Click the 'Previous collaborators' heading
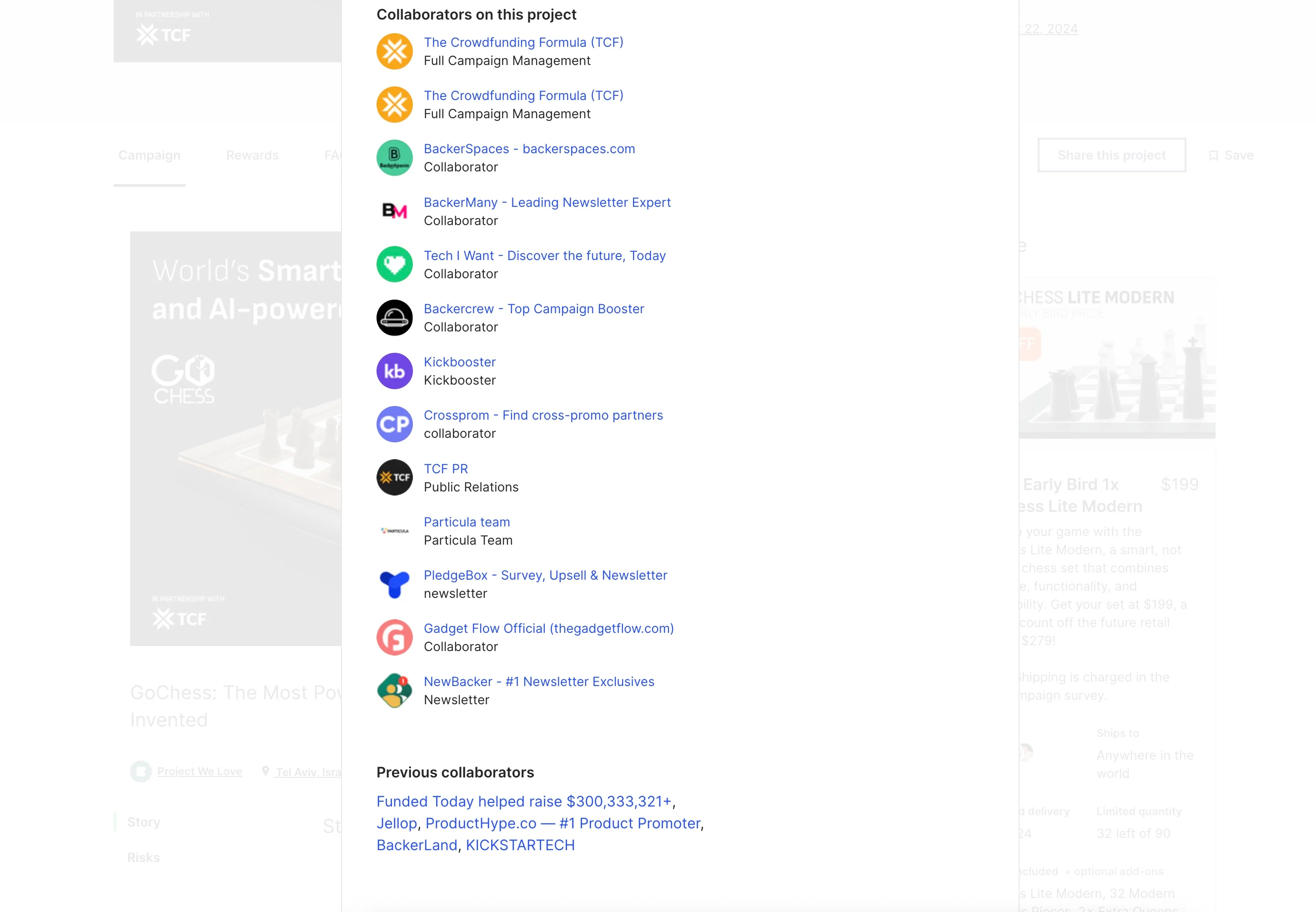1316x912 pixels. pyautogui.click(x=455, y=772)
